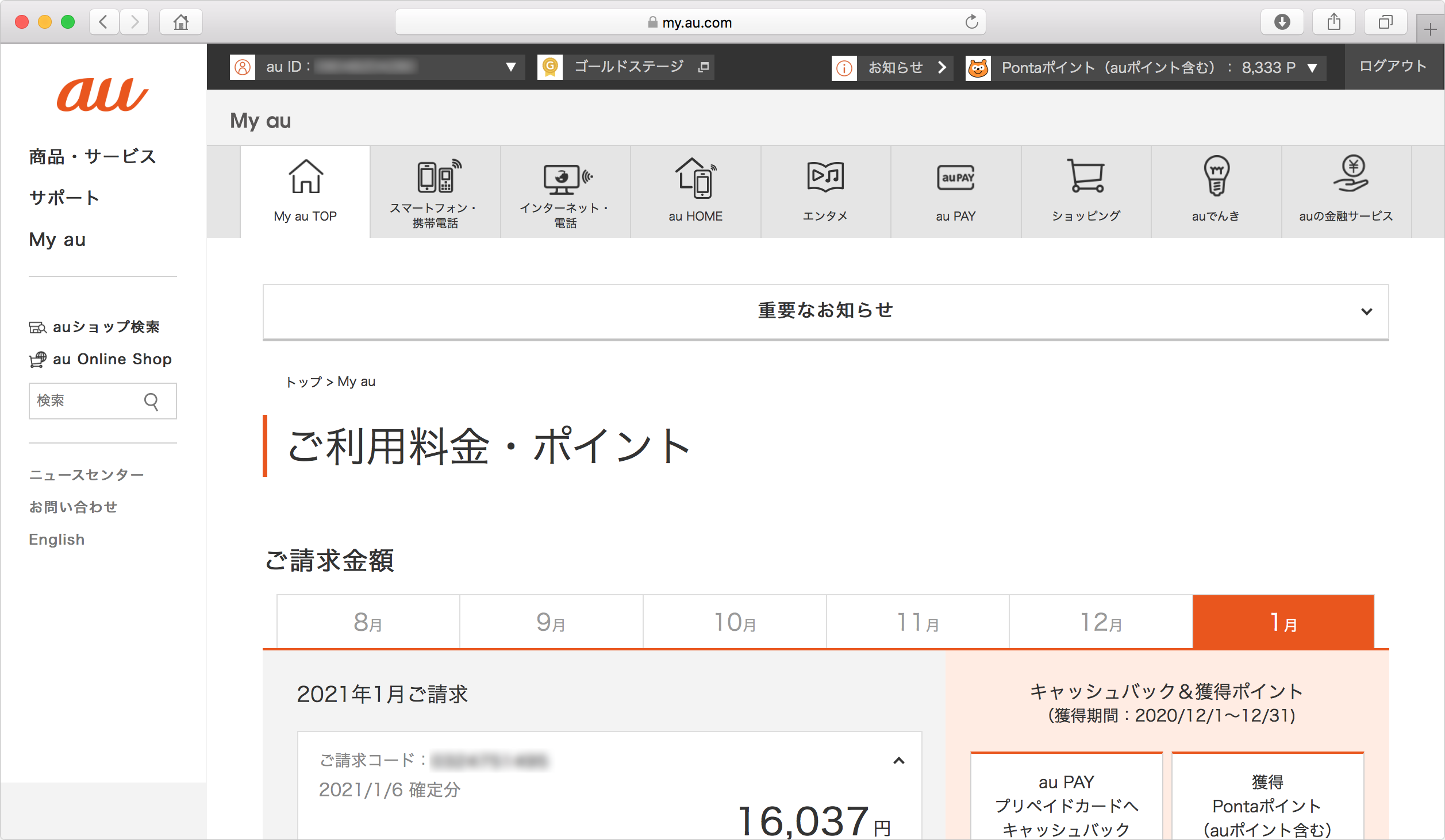1445x840 pixels.
Task: Expand the 重要なお知らせ chevron
Action: pyautogui.click(x=1367, y=311)
